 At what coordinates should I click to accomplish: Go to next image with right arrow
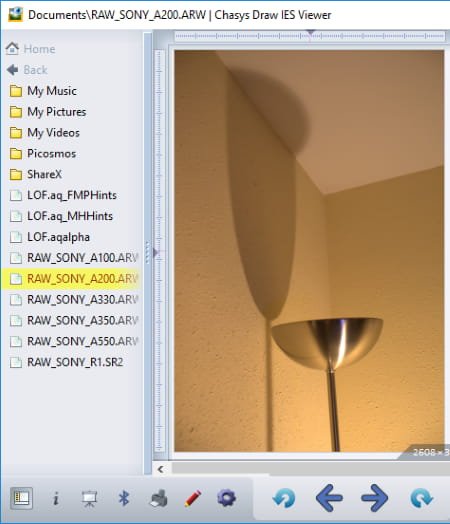(374, 498)
